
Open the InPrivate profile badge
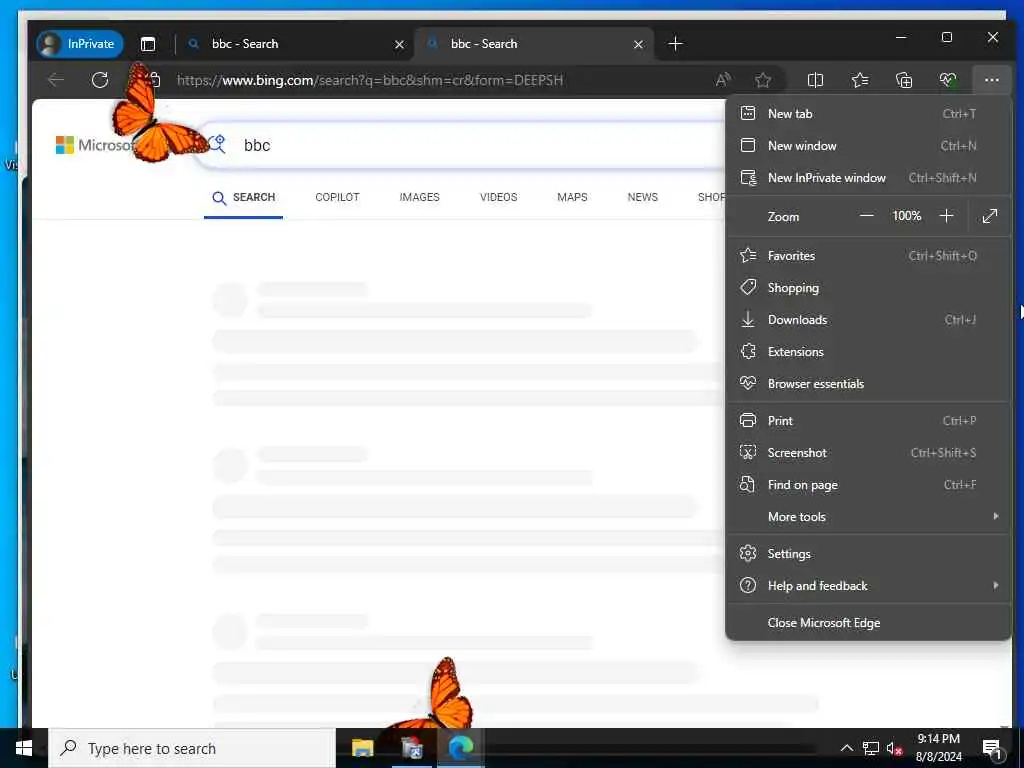[79, 44]
